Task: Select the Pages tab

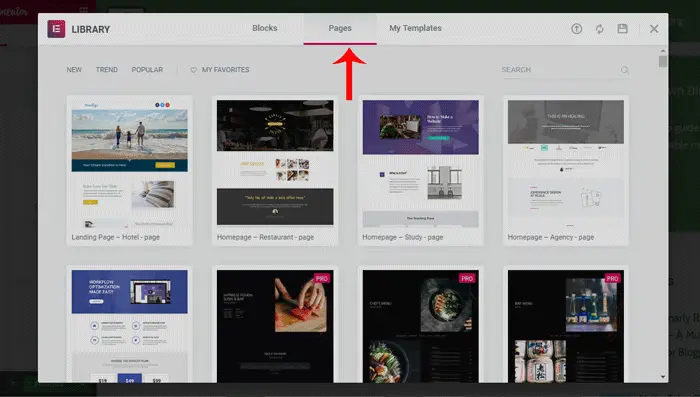Action: [340, 29]
